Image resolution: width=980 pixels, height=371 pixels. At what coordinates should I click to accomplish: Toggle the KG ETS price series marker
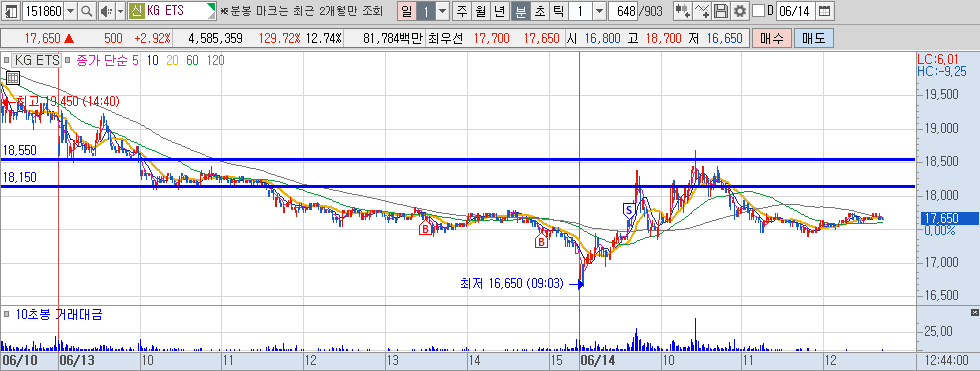6,61
